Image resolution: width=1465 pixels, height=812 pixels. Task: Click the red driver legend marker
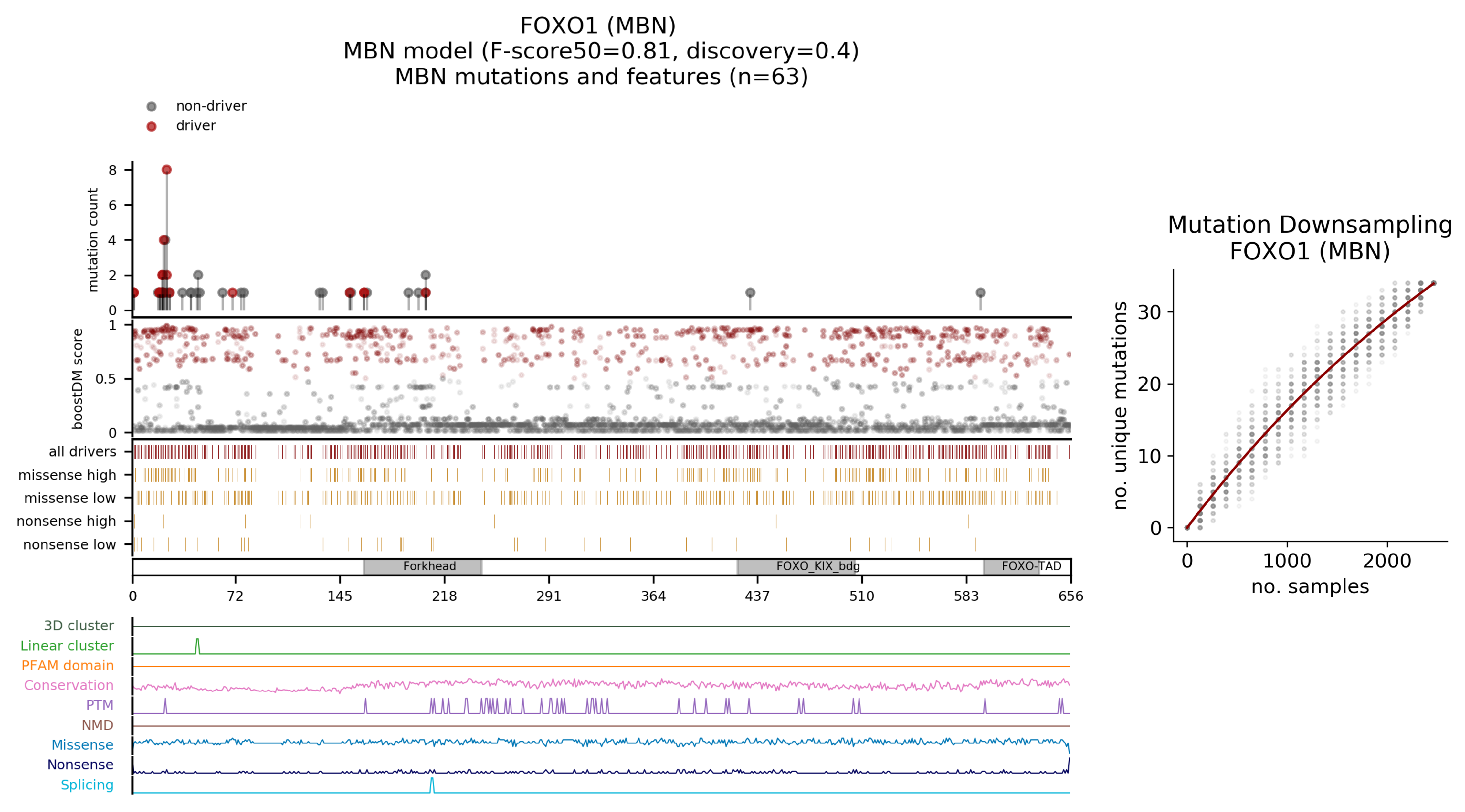151,126
